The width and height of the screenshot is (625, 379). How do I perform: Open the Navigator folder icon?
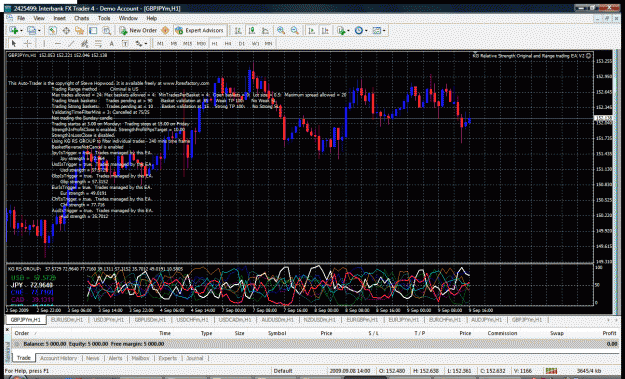(80, 31)
